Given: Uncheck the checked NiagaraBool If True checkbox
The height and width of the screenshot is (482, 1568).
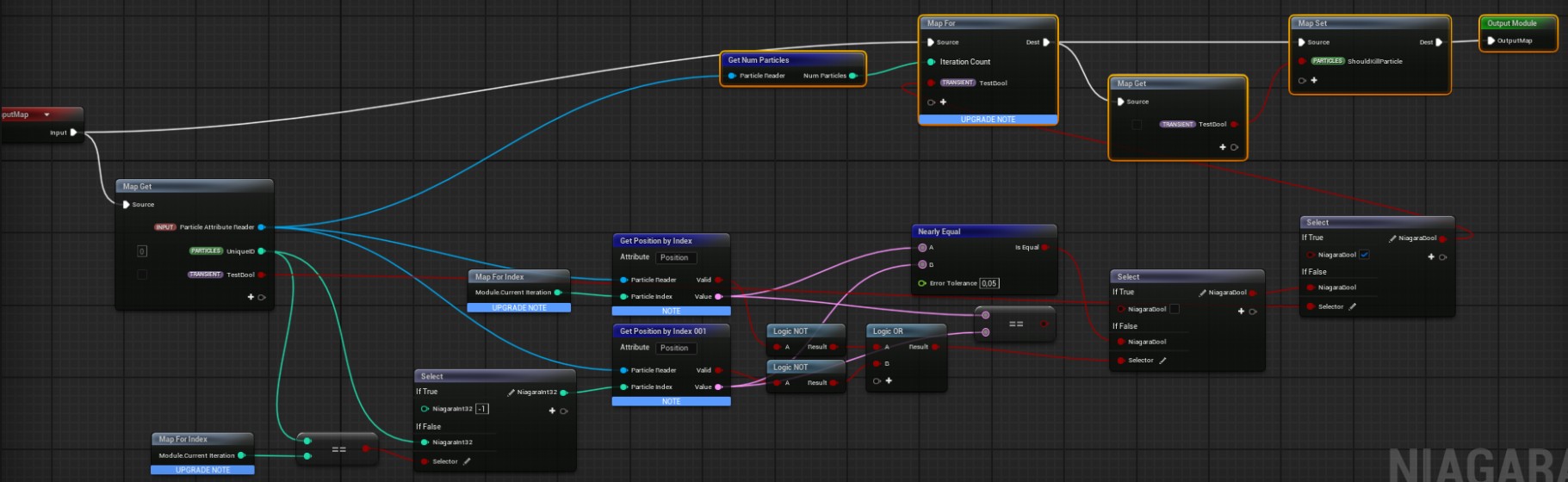Looking at the screenshot, I should [1365, 255].
